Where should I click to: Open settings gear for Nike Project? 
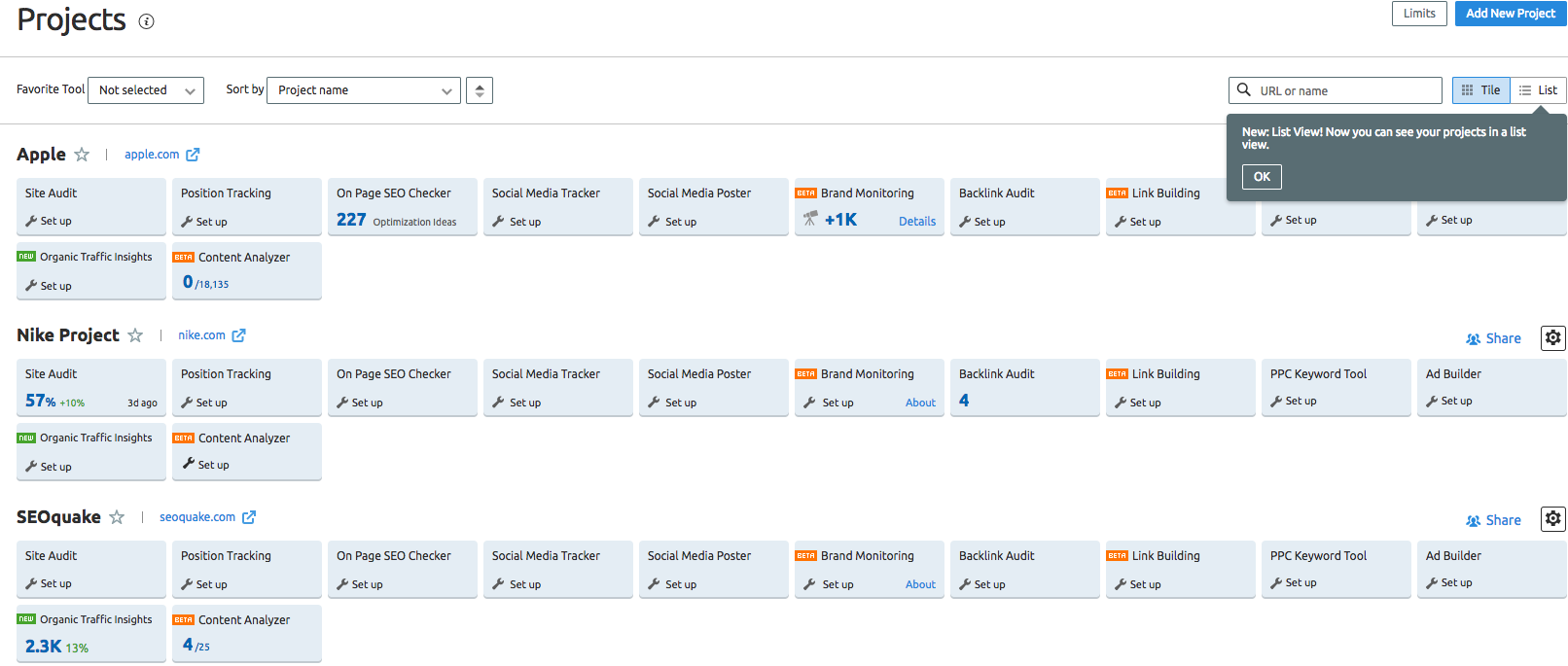point(1553,337)
